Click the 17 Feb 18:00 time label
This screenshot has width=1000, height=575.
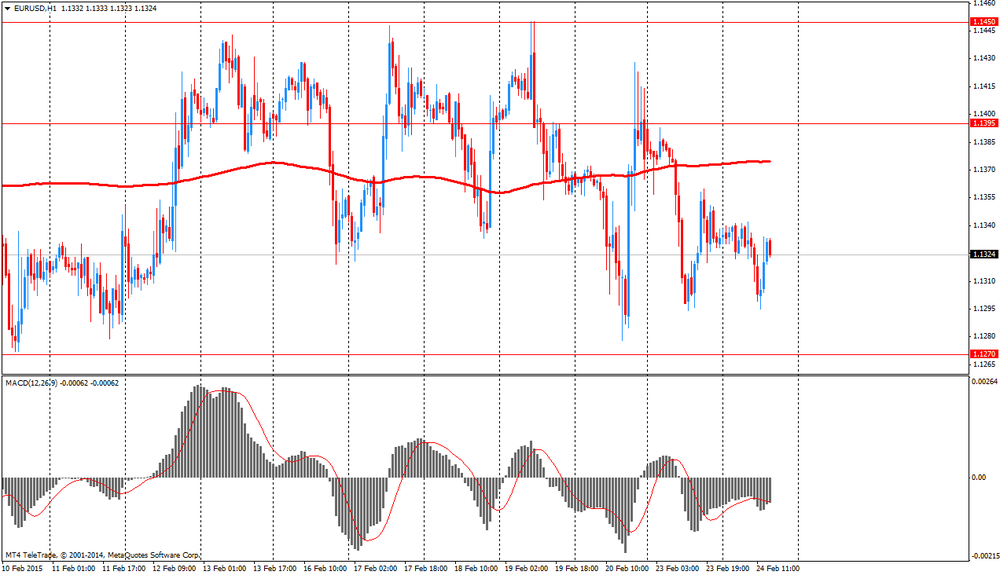(423, 568)
